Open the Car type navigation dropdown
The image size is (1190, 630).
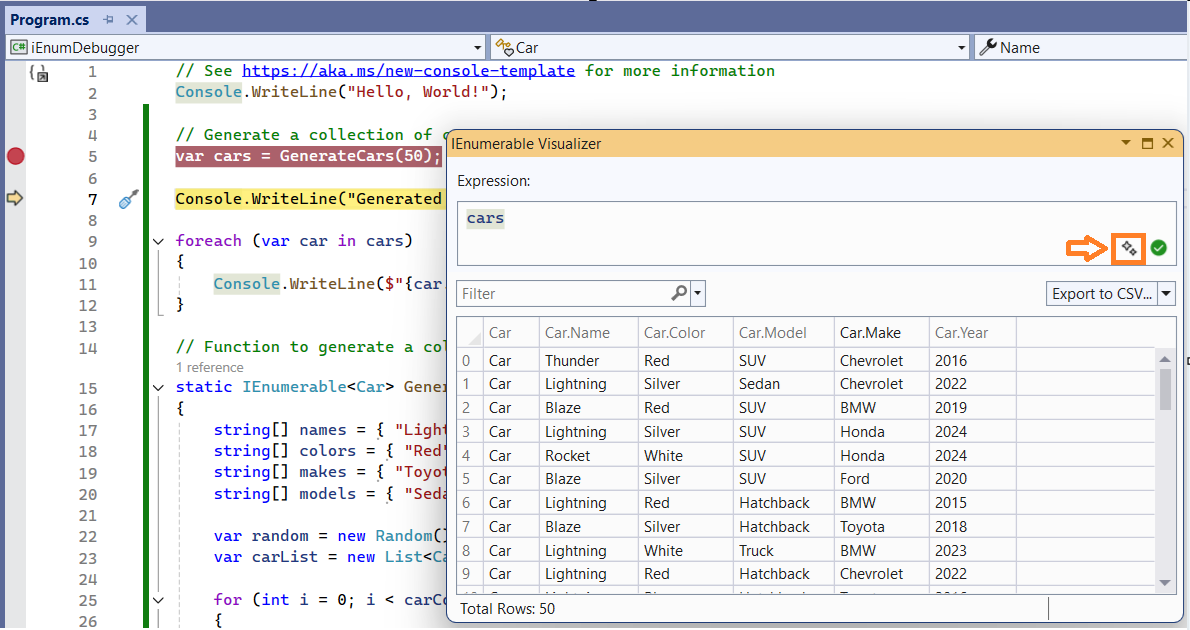coord(962,48)
